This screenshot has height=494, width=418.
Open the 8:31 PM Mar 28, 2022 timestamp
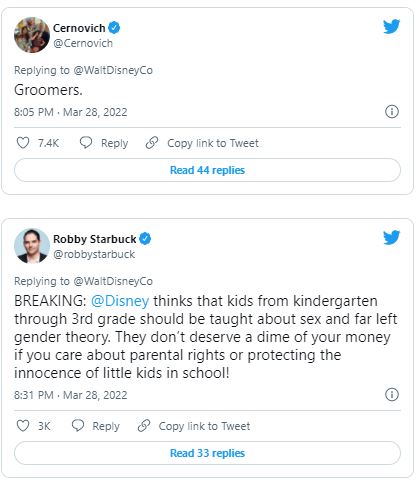pos(71,395)
